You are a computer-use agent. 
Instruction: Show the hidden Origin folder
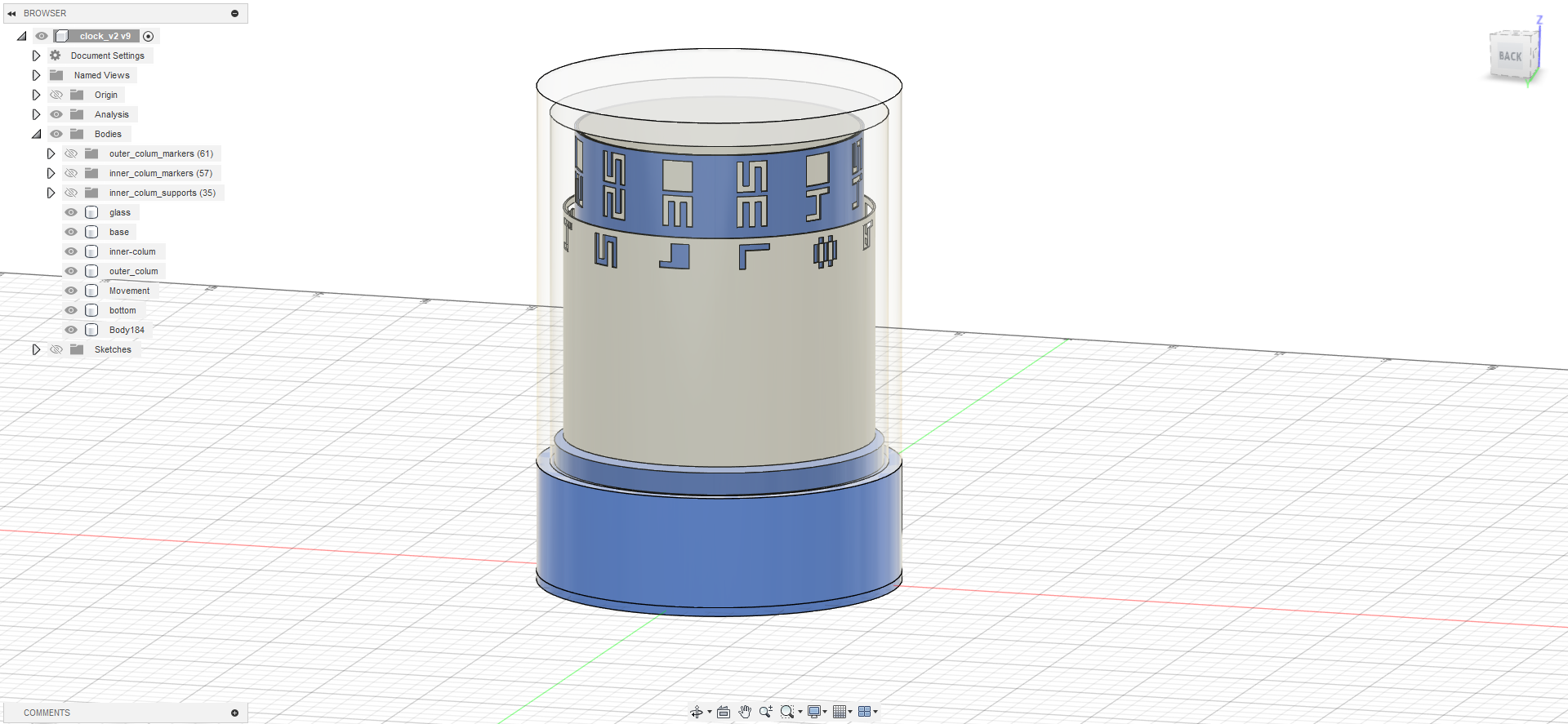pos(56,95)
